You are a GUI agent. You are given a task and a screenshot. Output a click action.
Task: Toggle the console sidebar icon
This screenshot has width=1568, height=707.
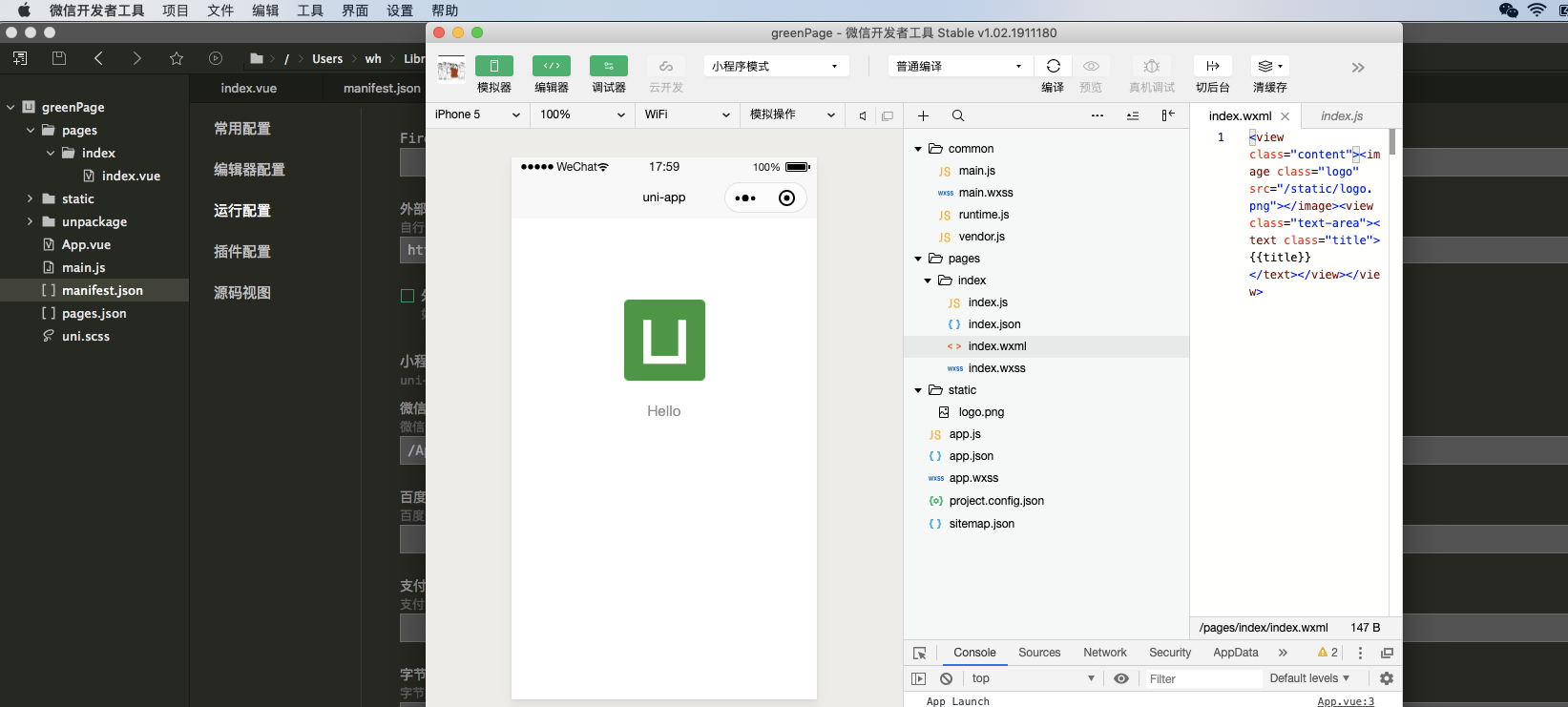(x=918, y=678)
